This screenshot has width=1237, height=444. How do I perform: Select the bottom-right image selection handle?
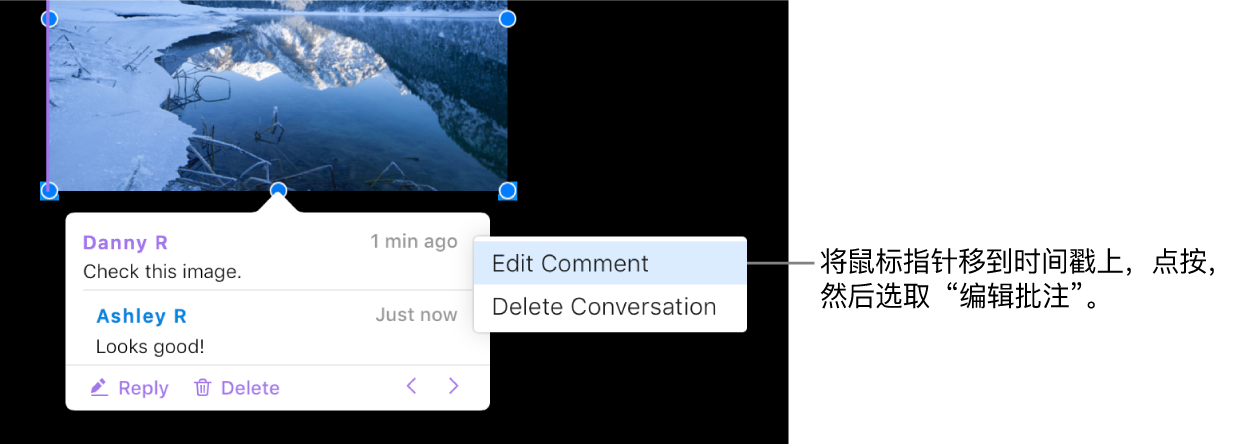507,190
